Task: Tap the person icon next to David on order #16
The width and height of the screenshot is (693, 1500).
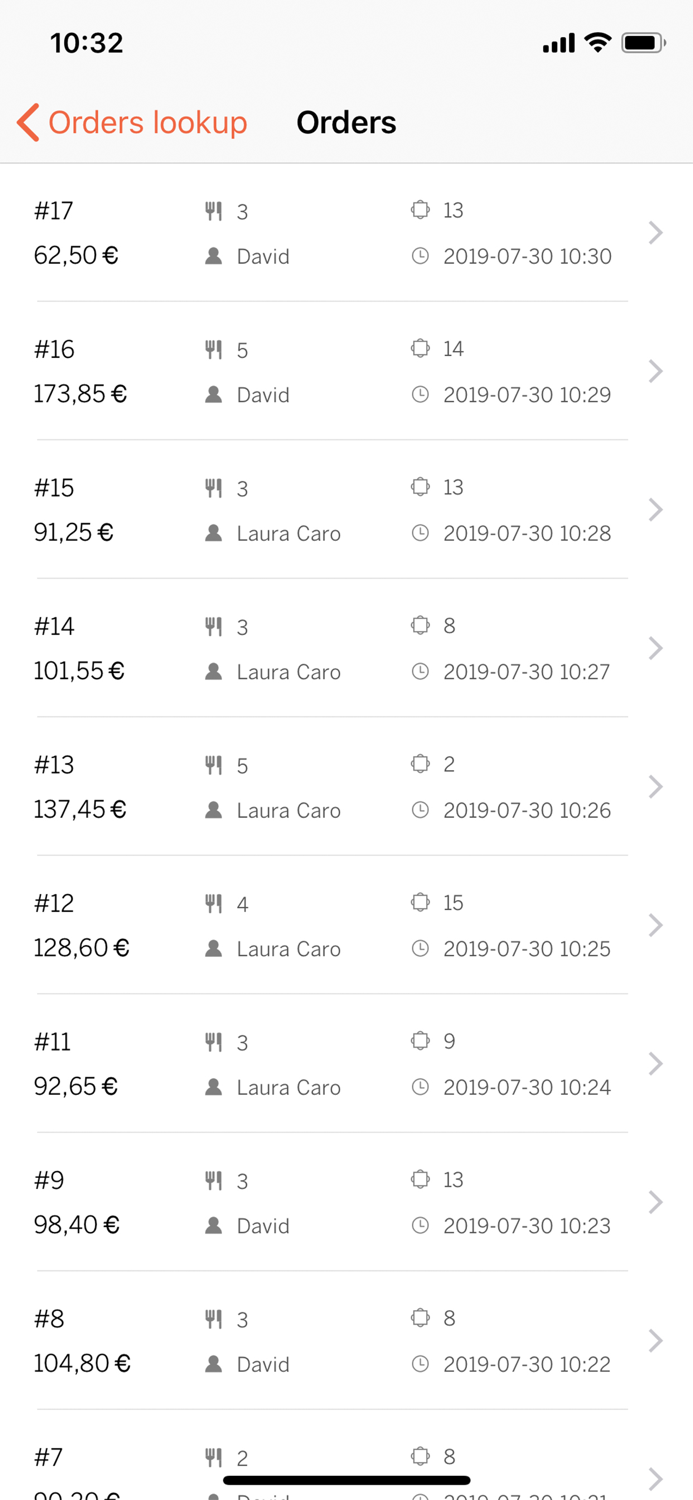Action: click(213, 395)
